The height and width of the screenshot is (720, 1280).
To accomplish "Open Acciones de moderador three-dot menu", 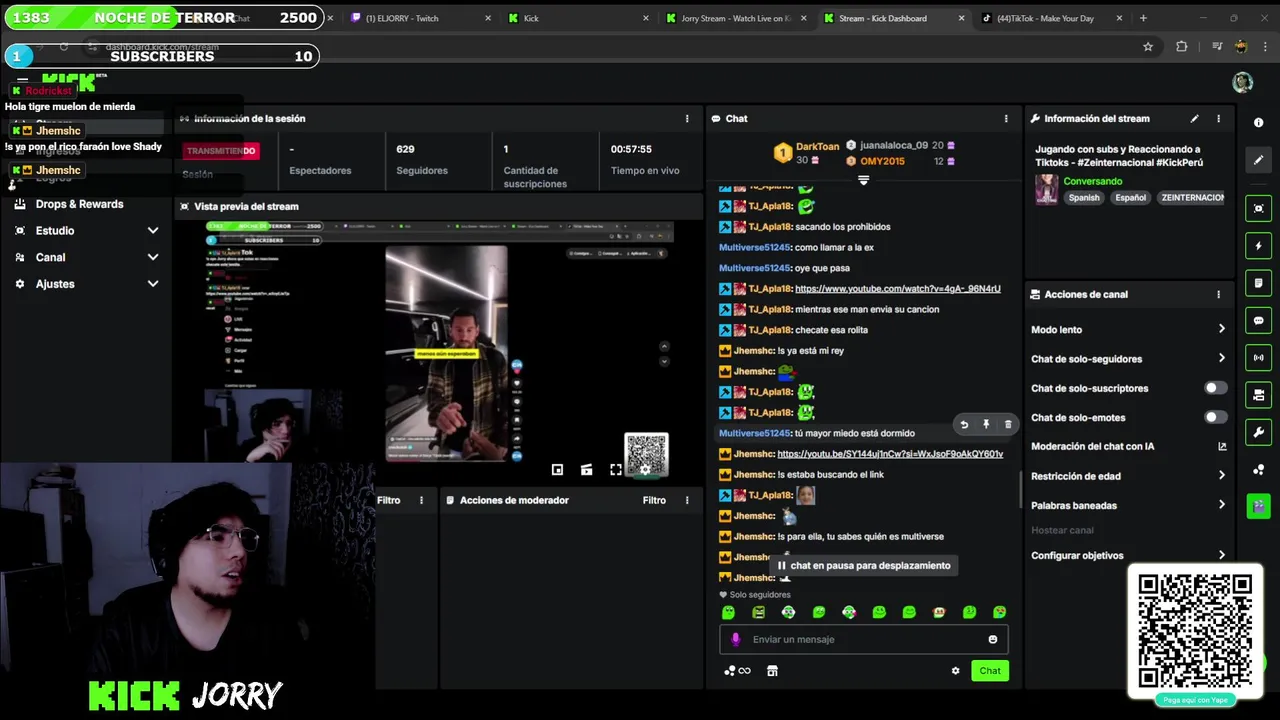I will click(686, 500).
